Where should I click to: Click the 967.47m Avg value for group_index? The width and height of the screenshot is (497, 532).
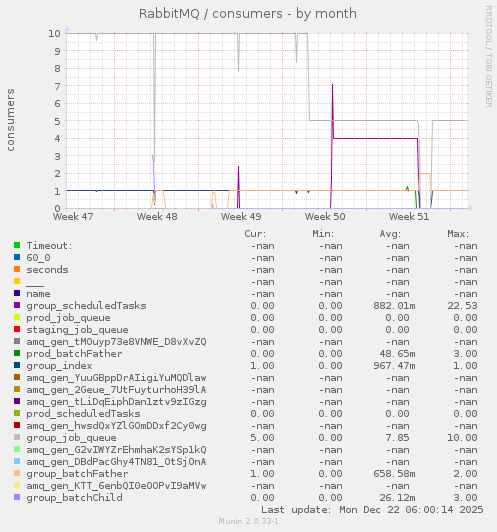pos(395,366)
